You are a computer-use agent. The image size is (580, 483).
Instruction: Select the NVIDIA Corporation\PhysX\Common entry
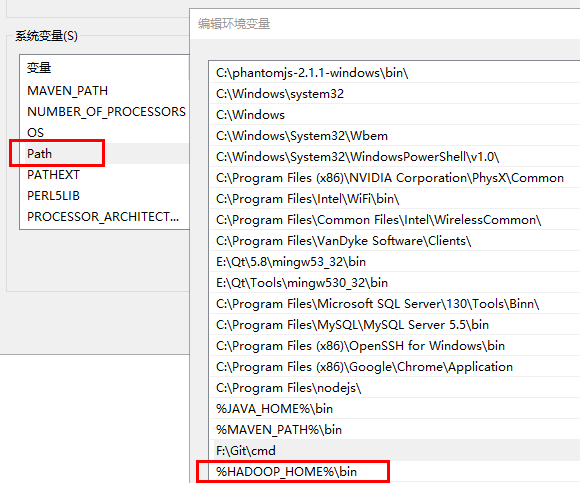(395, 178)
